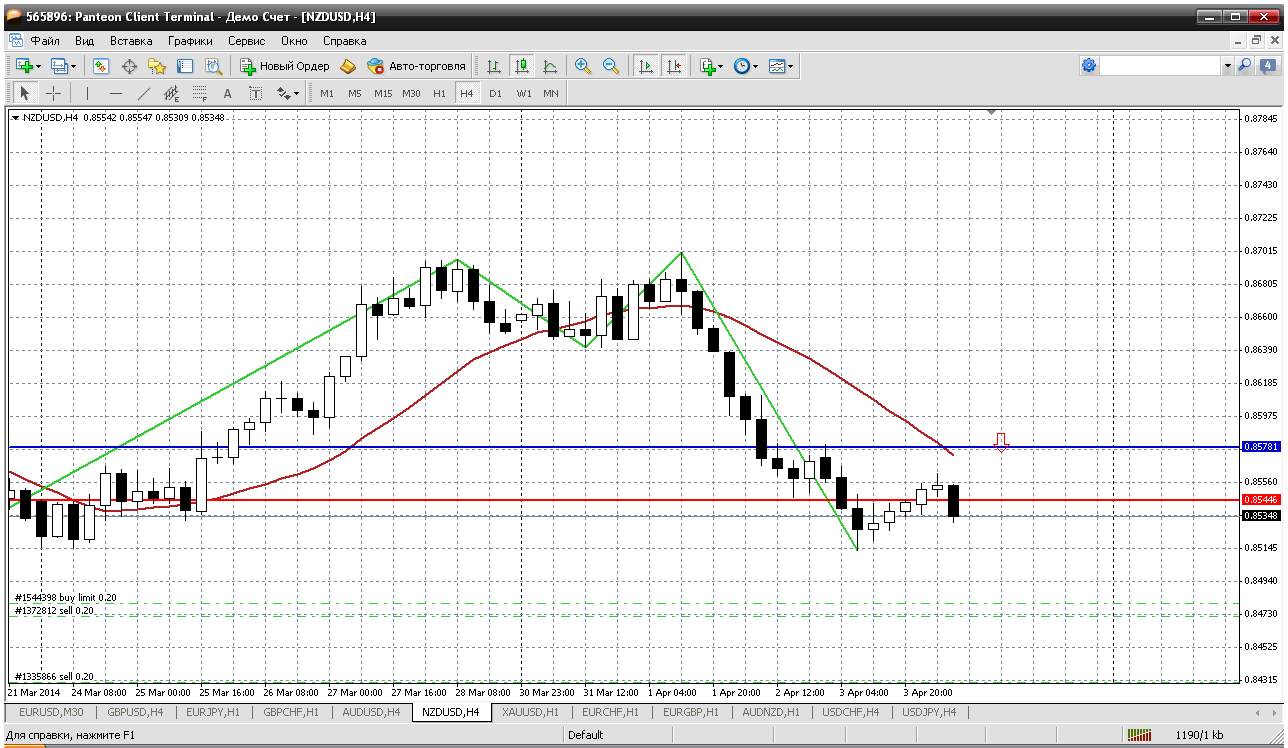Switch chart to bar chart mode
1288x748 pixels.
click(x=494, y=66)
